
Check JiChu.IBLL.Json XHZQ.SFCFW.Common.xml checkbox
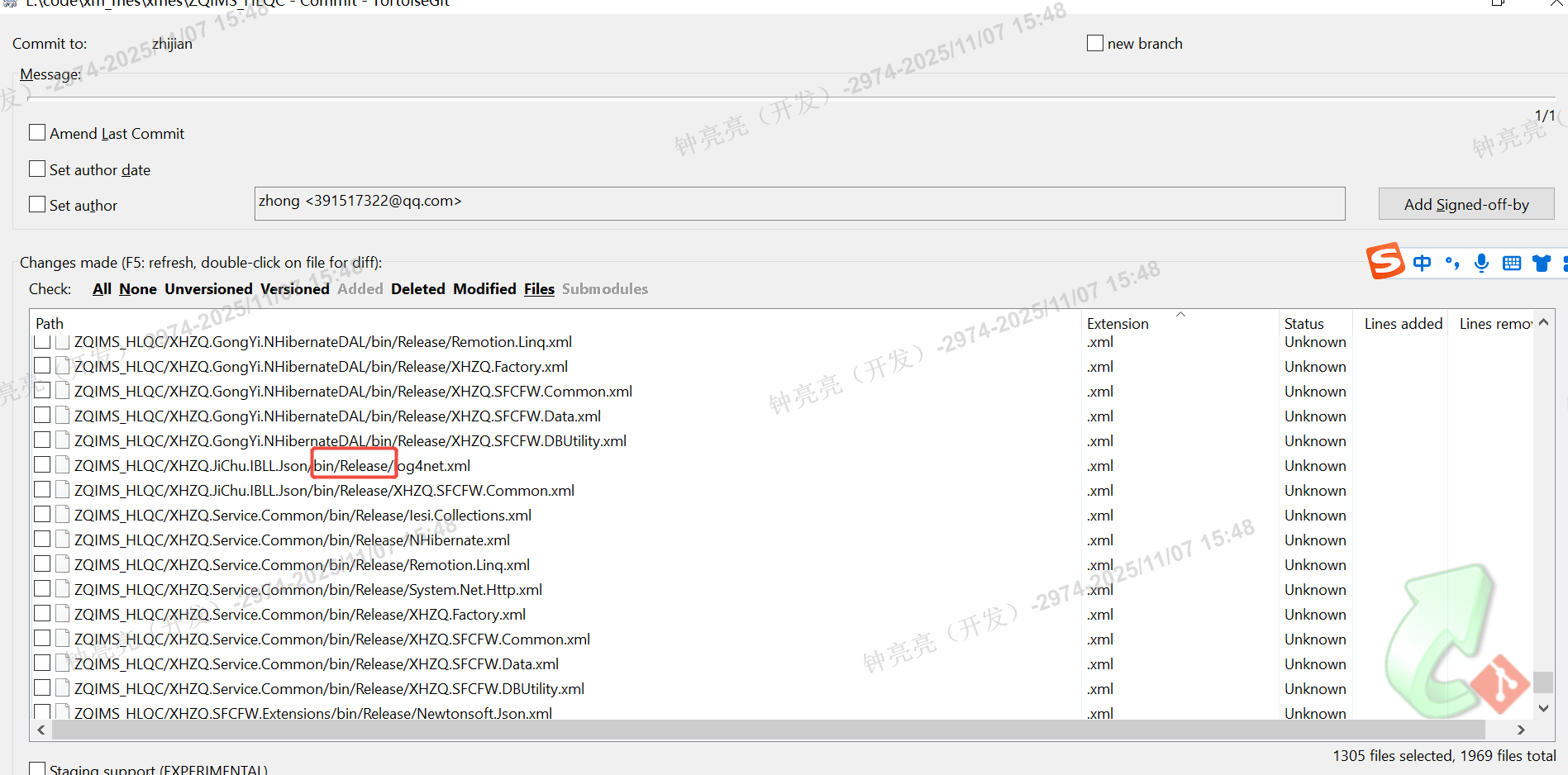point(42,490)
